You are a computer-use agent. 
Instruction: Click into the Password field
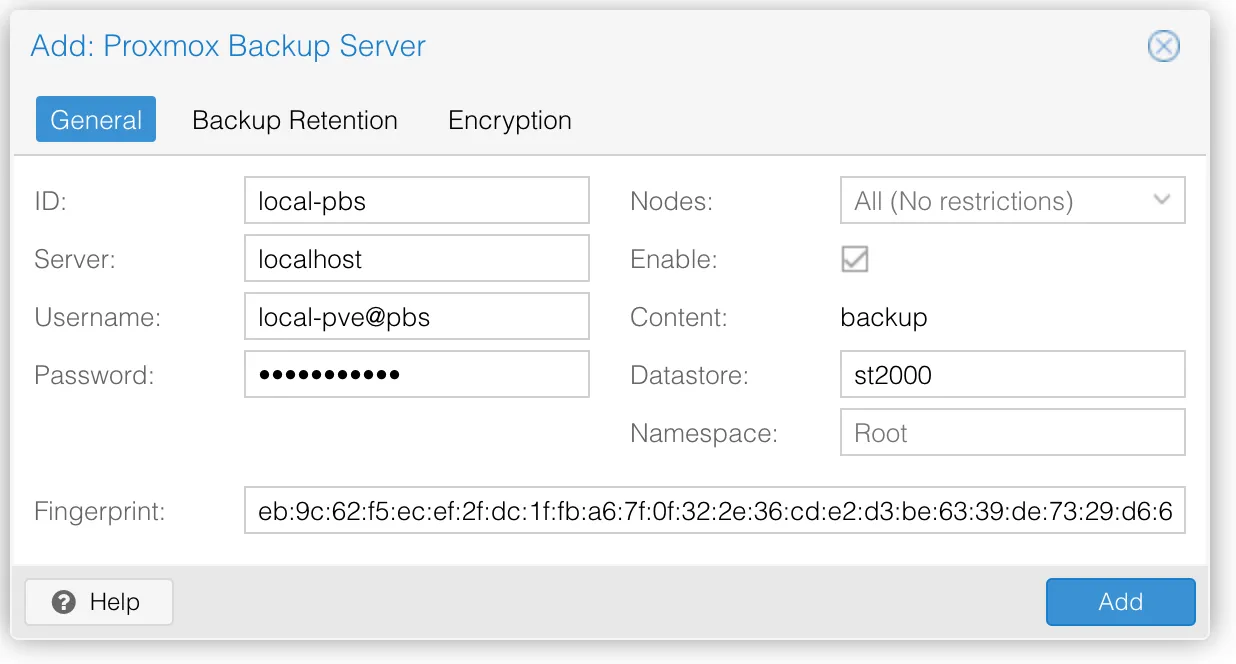click(x=417, y=375)
